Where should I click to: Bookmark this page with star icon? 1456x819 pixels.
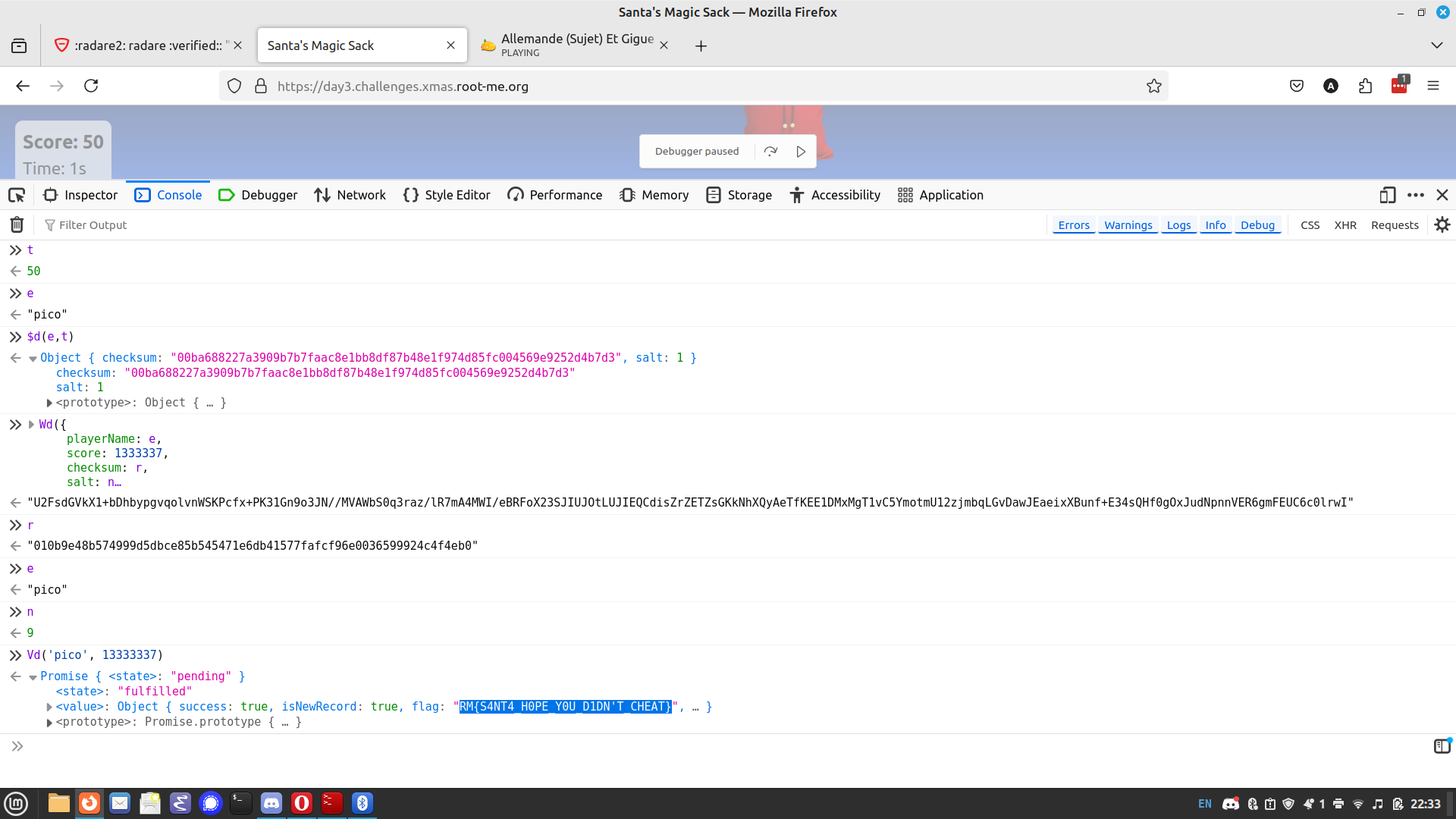pyautogui.click(x=1153, y=86)
